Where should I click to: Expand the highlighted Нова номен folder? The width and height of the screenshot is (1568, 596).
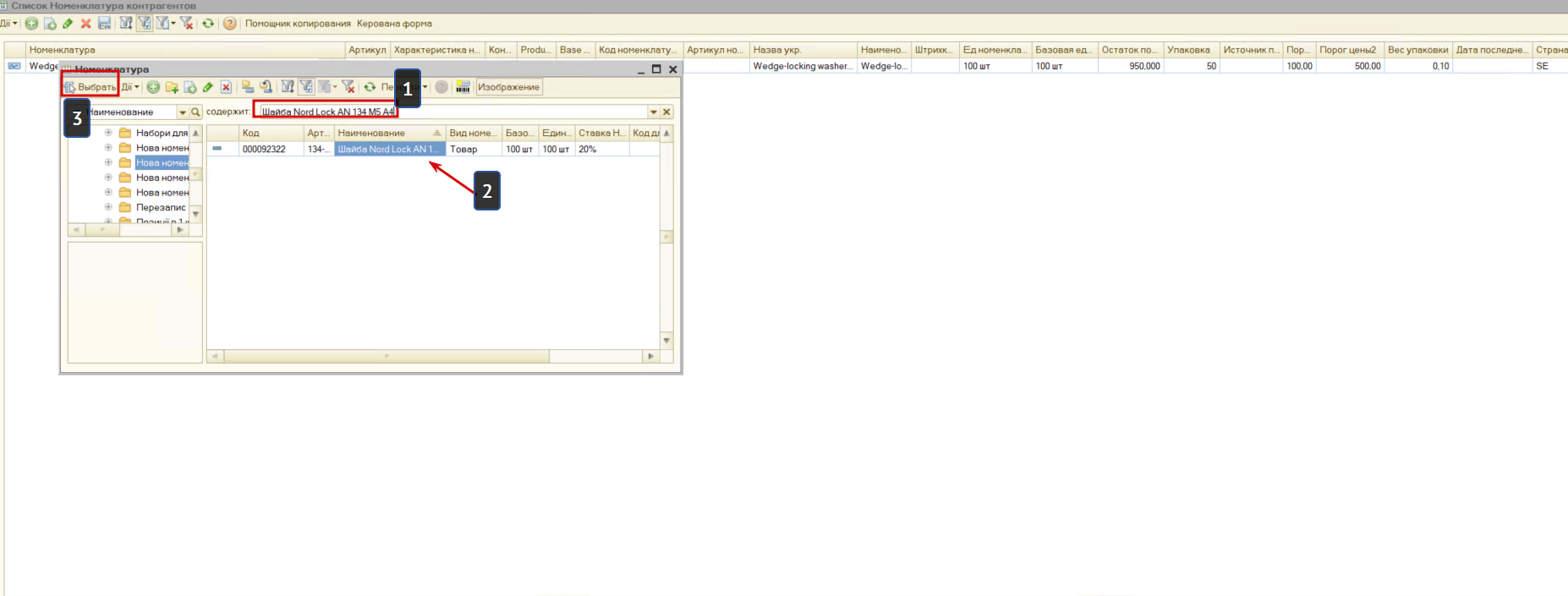(x=108, y=162)
